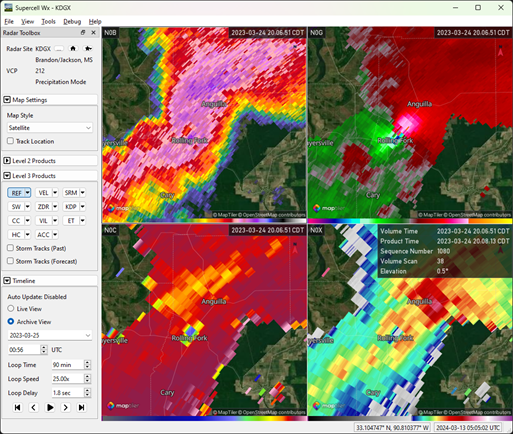Enable the Track Location checkbox

[x=10, y=141]
